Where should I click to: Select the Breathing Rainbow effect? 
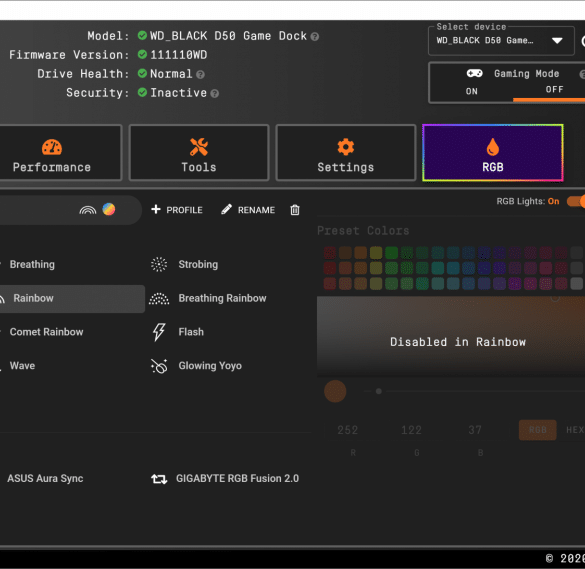click(222, 298)
